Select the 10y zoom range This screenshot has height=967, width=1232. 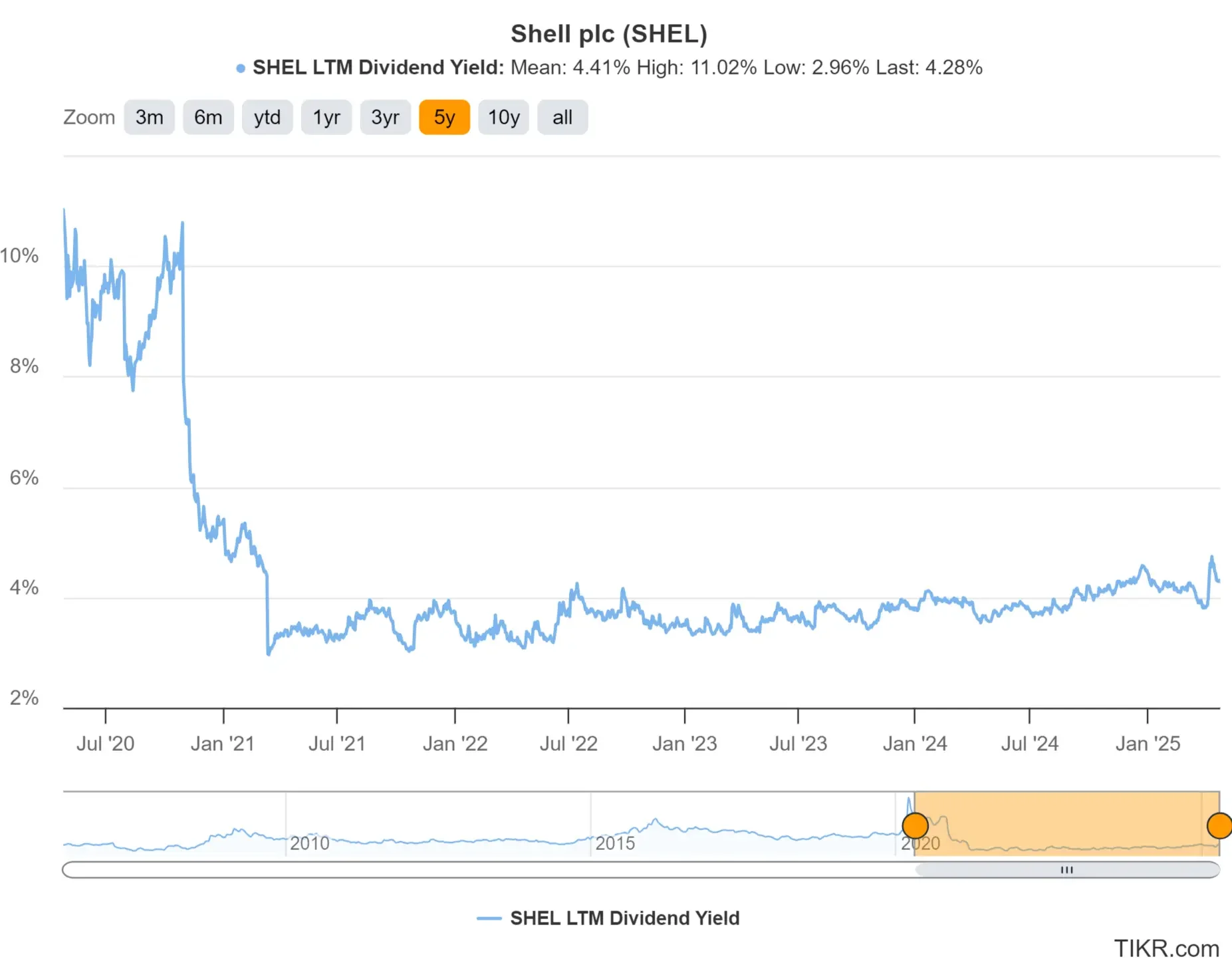503,117
